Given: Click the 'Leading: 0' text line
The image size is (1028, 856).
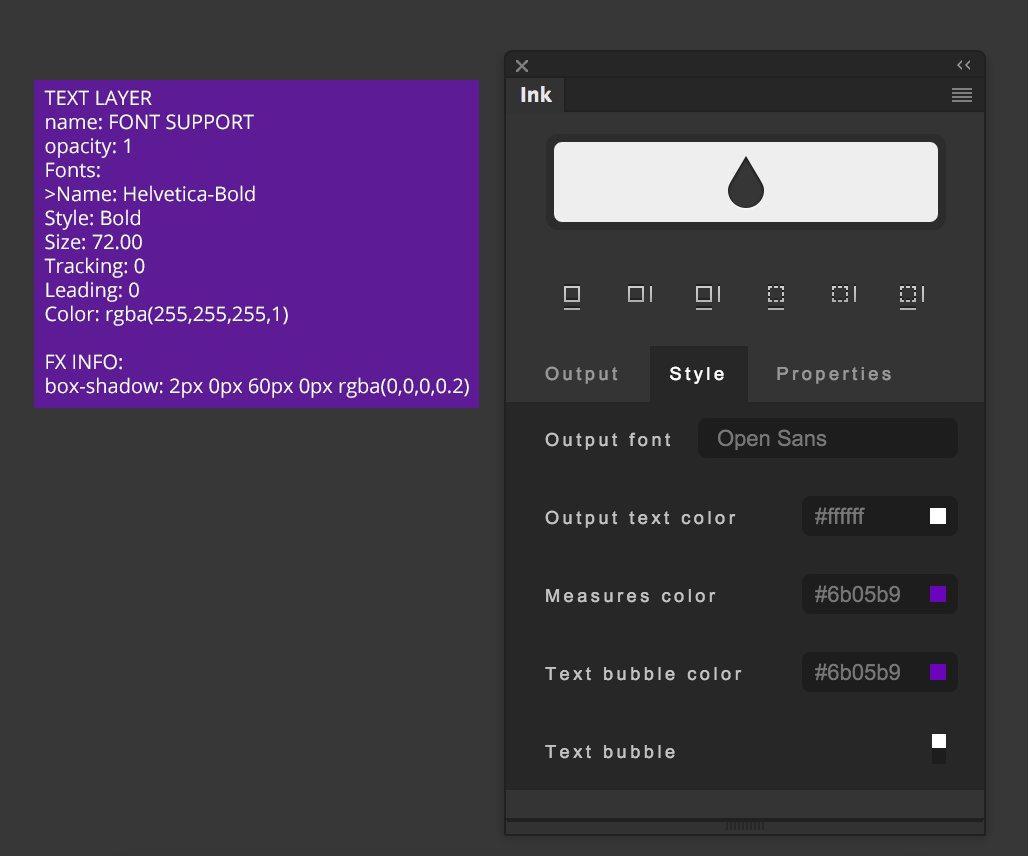Looking at the screenshot, I should (92, 290).
